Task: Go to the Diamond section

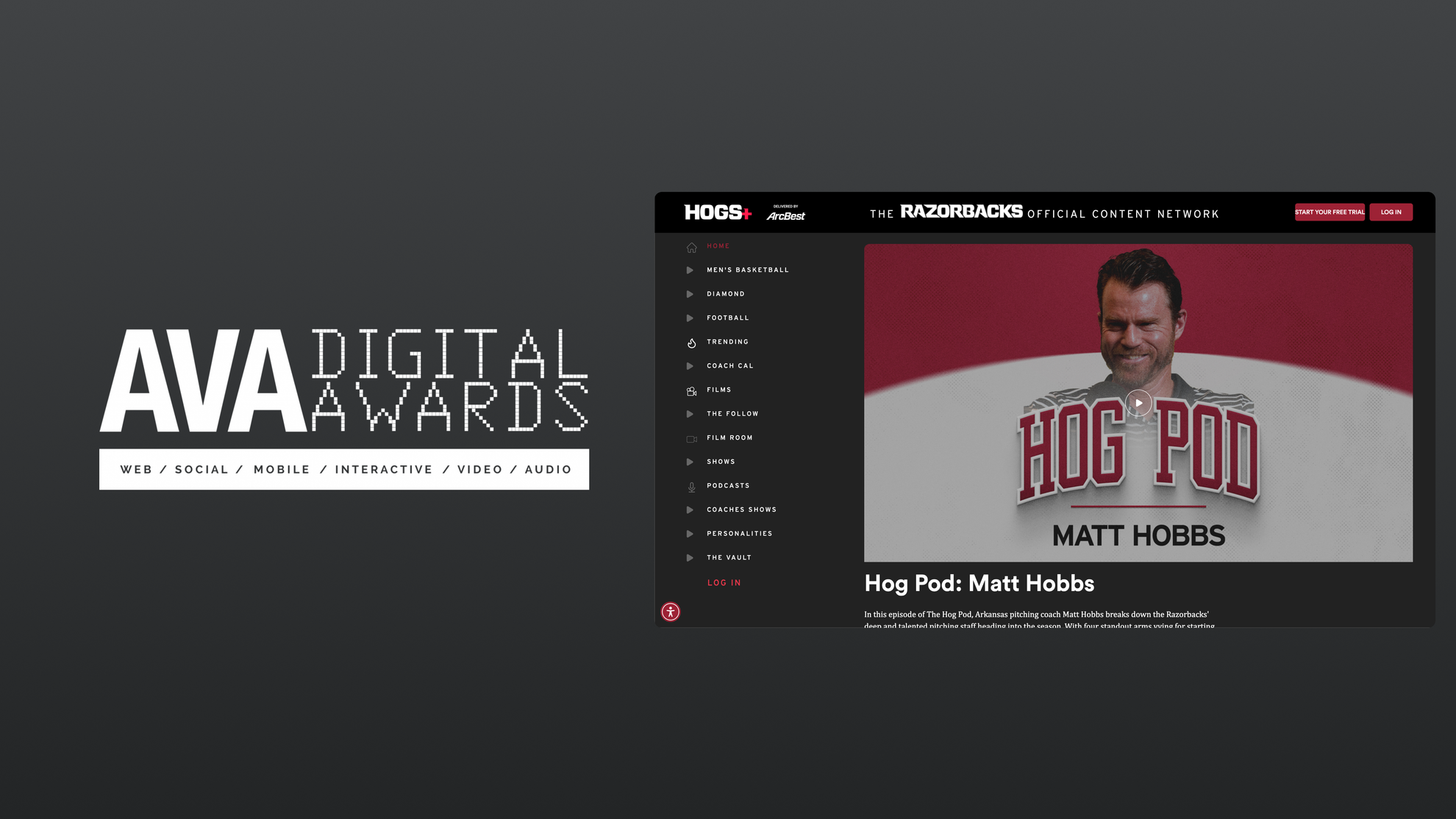Action: (x=725, y=294)
